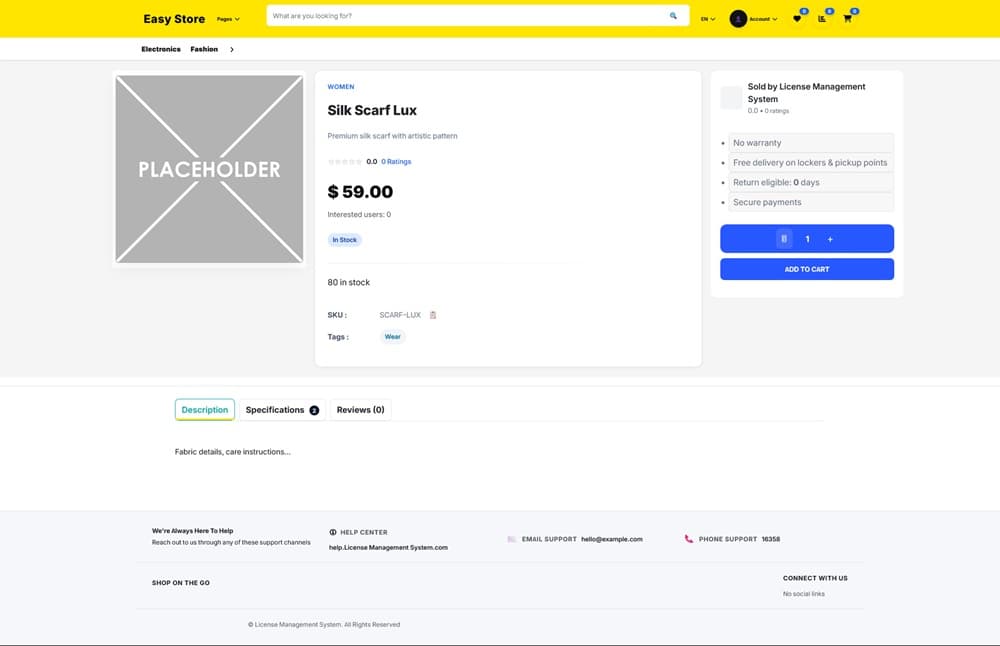Click the trash icon in the quantity selector

pos(784,239)
